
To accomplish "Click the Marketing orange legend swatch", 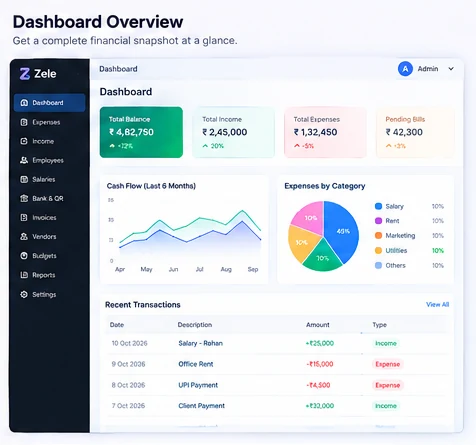I will pyautogui.click(x=378, y=235).
